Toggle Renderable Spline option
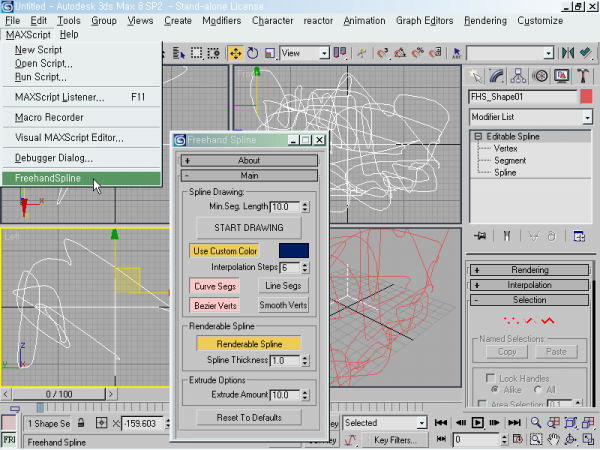Screen dimensions: 600x450 pos(249,344)
